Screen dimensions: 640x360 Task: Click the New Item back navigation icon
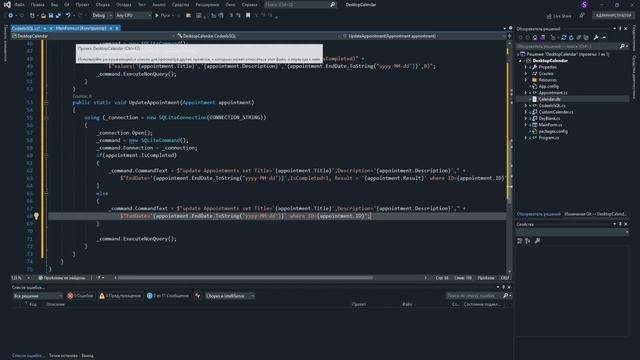click(x=10, y=16)
